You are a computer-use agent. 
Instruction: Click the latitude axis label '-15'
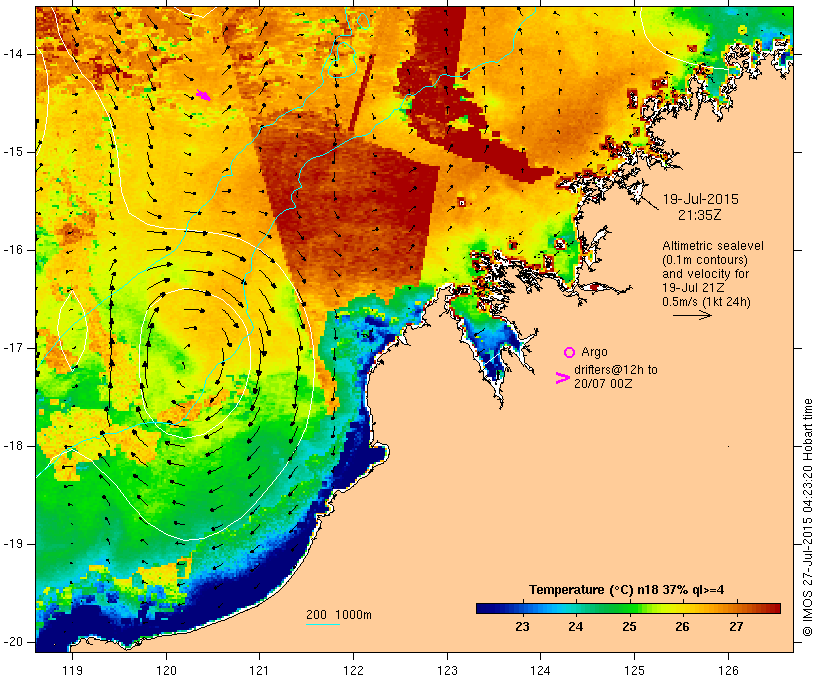click(13, 152)
